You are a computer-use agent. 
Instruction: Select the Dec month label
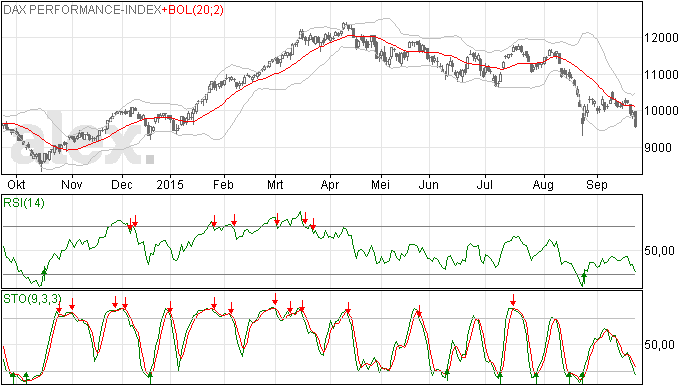point(122,184)
